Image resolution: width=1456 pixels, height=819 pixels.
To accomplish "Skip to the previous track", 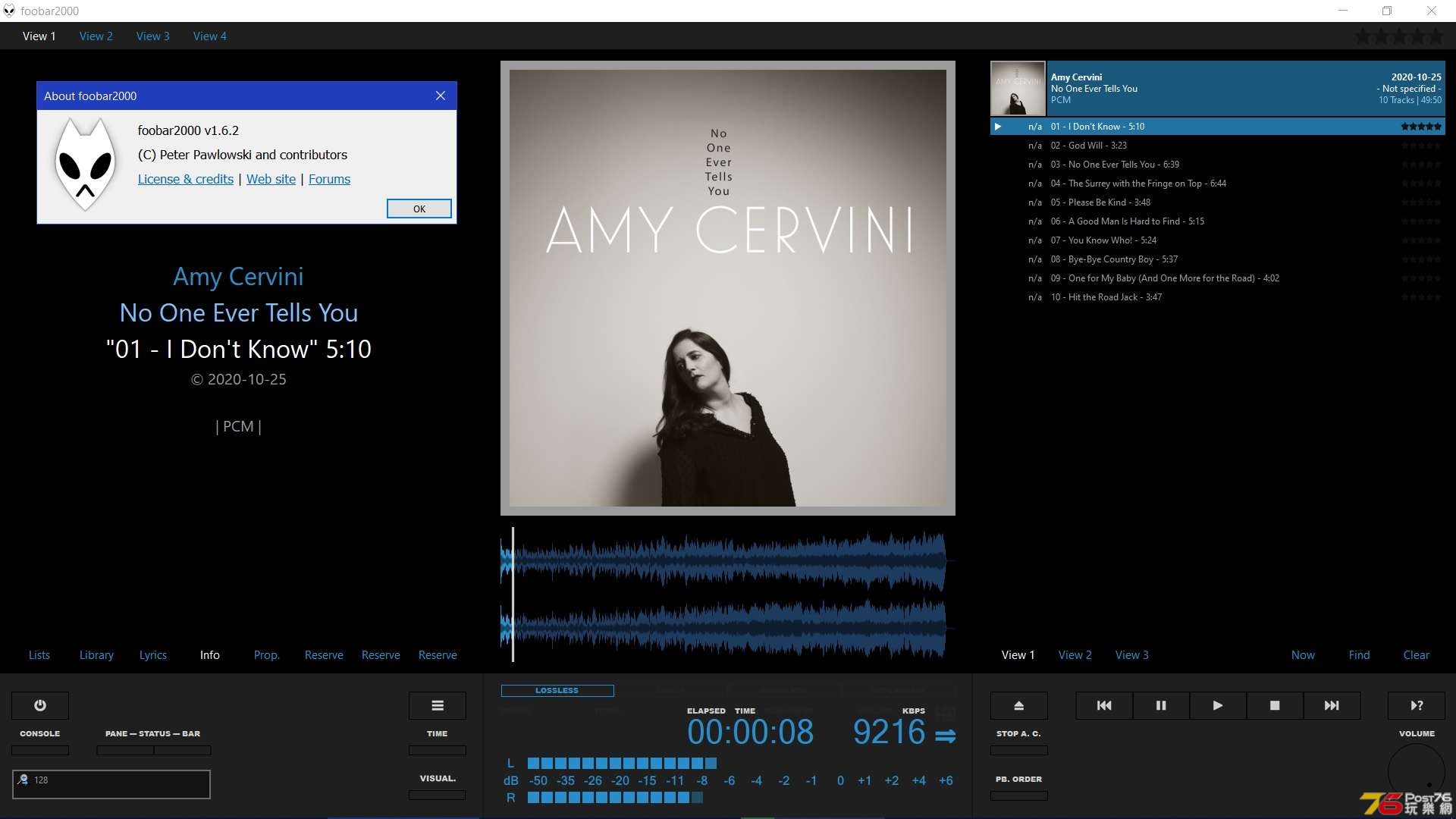I will 1104,705.
